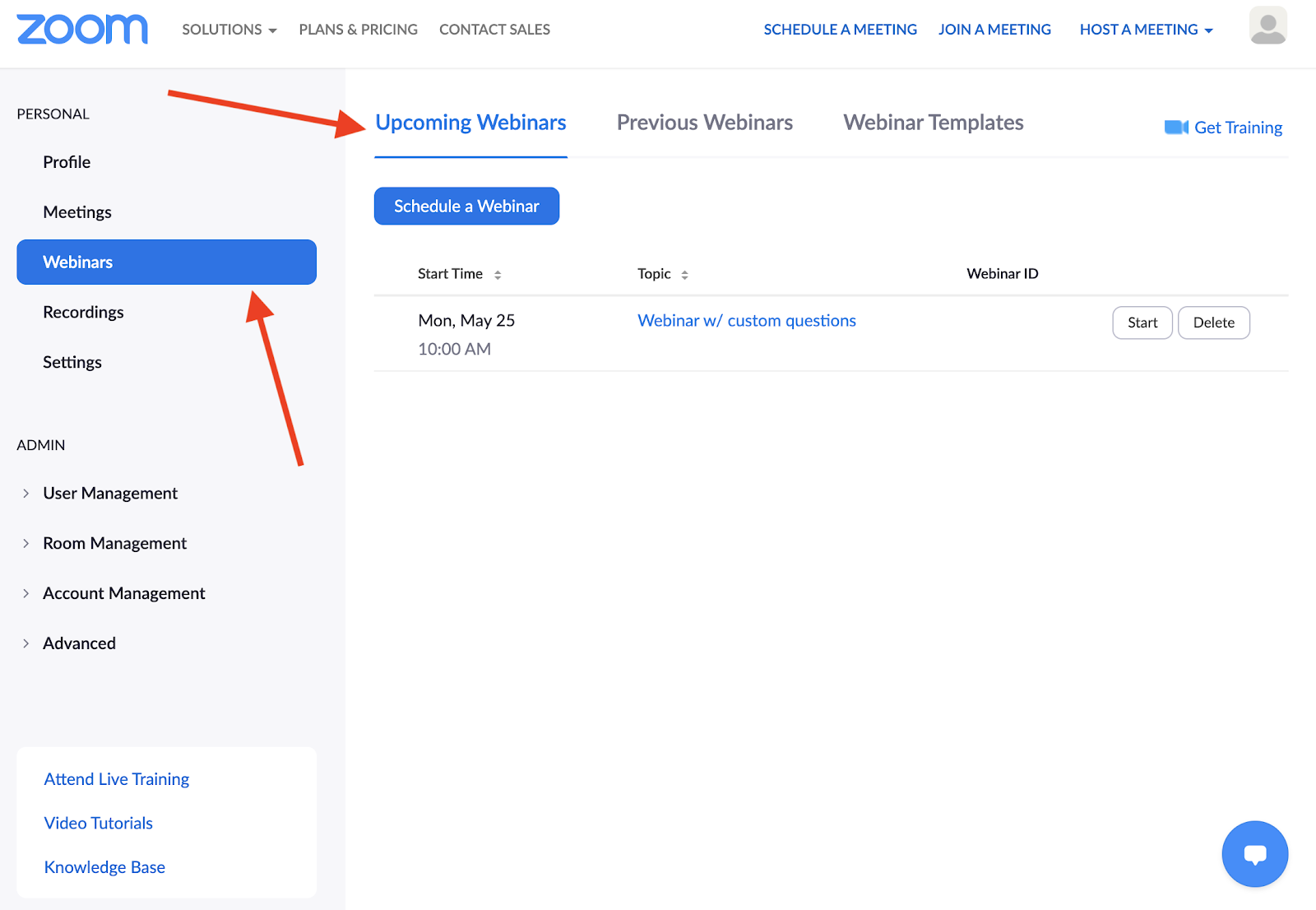
Task: Click the Zoom logo
Action: pos(82,30)
